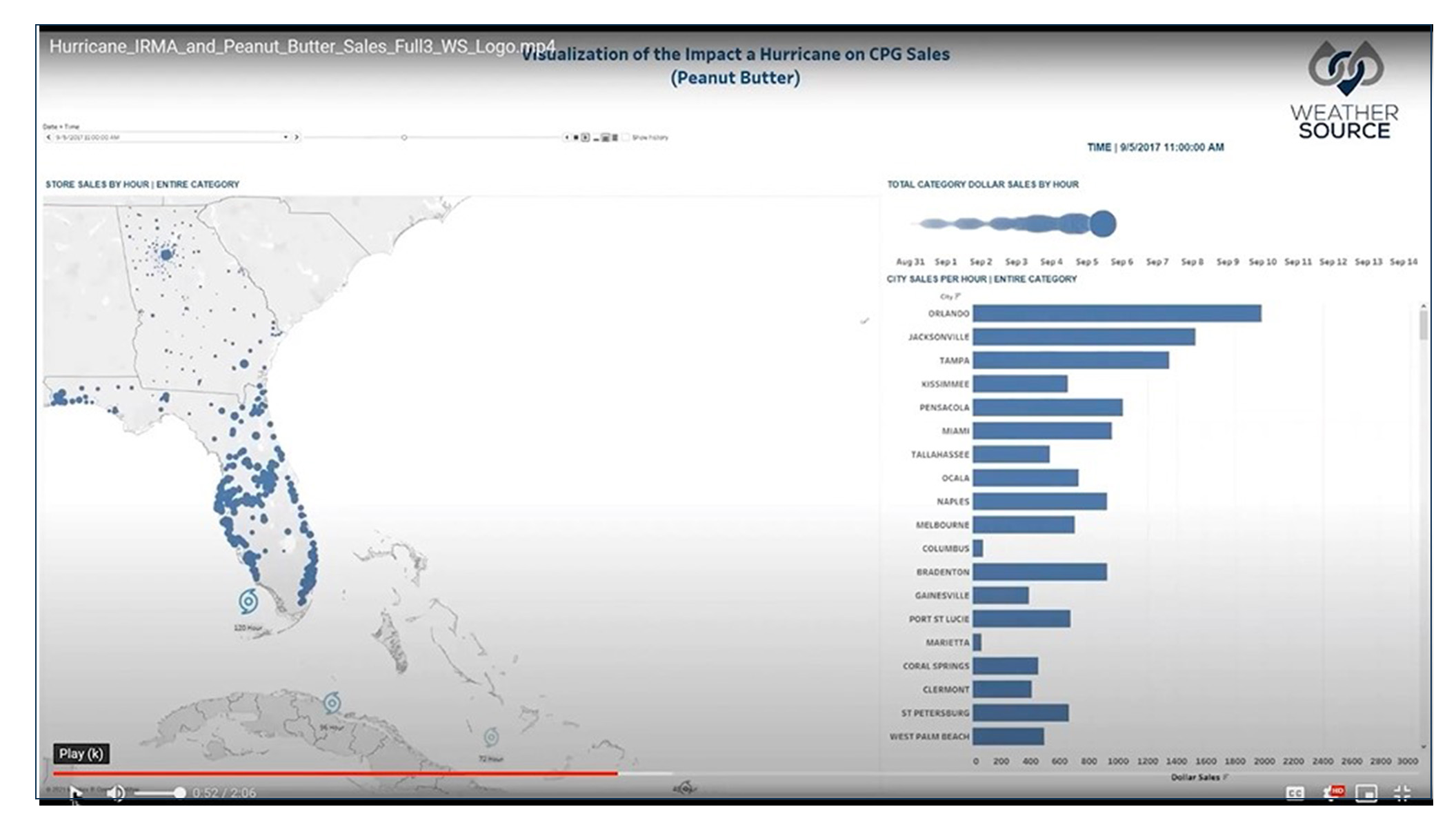This screenshot has height=827, width=1456.
Task: Step to next Date + Time value arrow
Action: click(x=297, y=137)
